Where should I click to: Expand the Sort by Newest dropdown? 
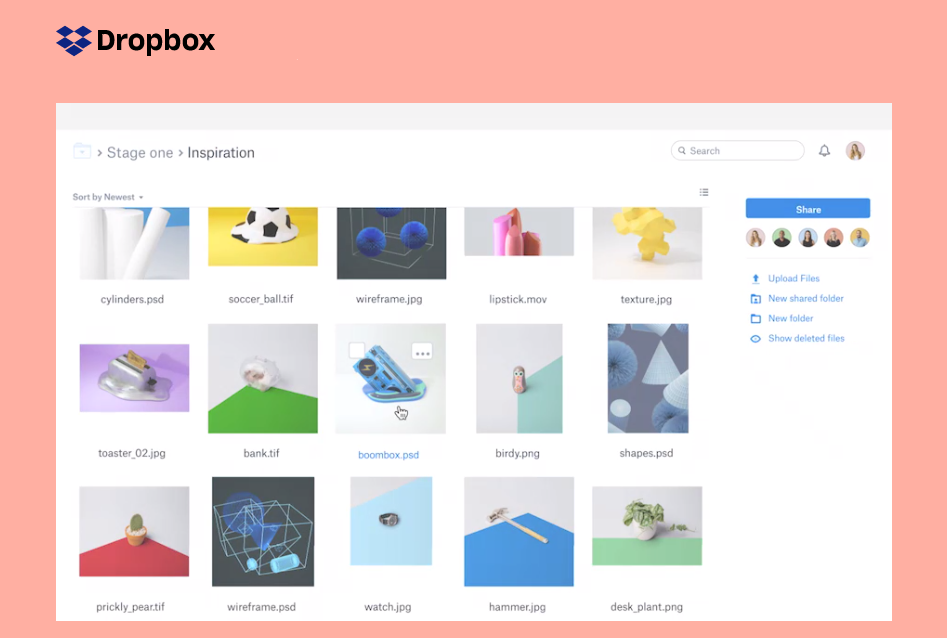[108, 197]
